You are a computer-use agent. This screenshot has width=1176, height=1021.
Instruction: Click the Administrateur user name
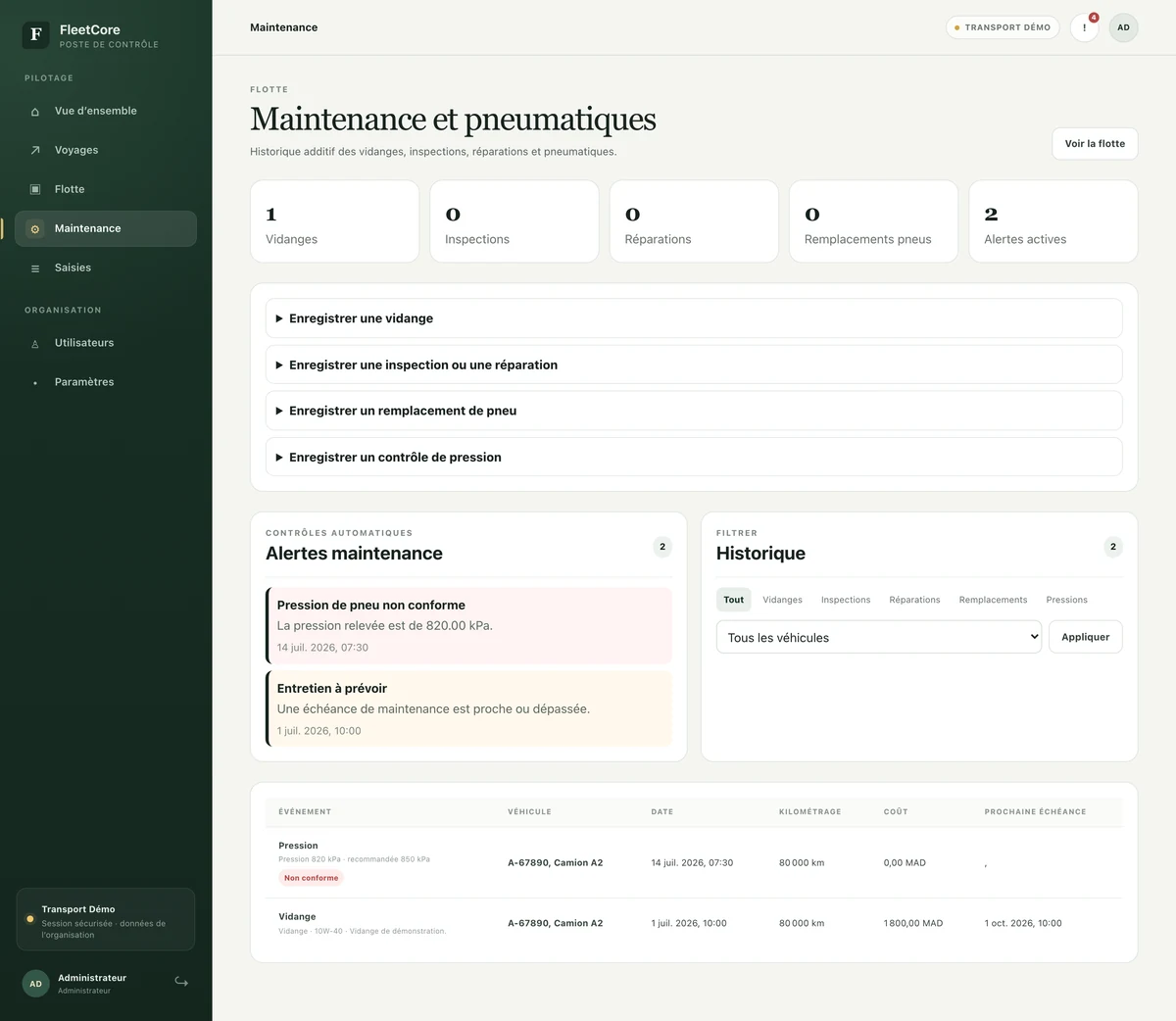pos(92,978)
